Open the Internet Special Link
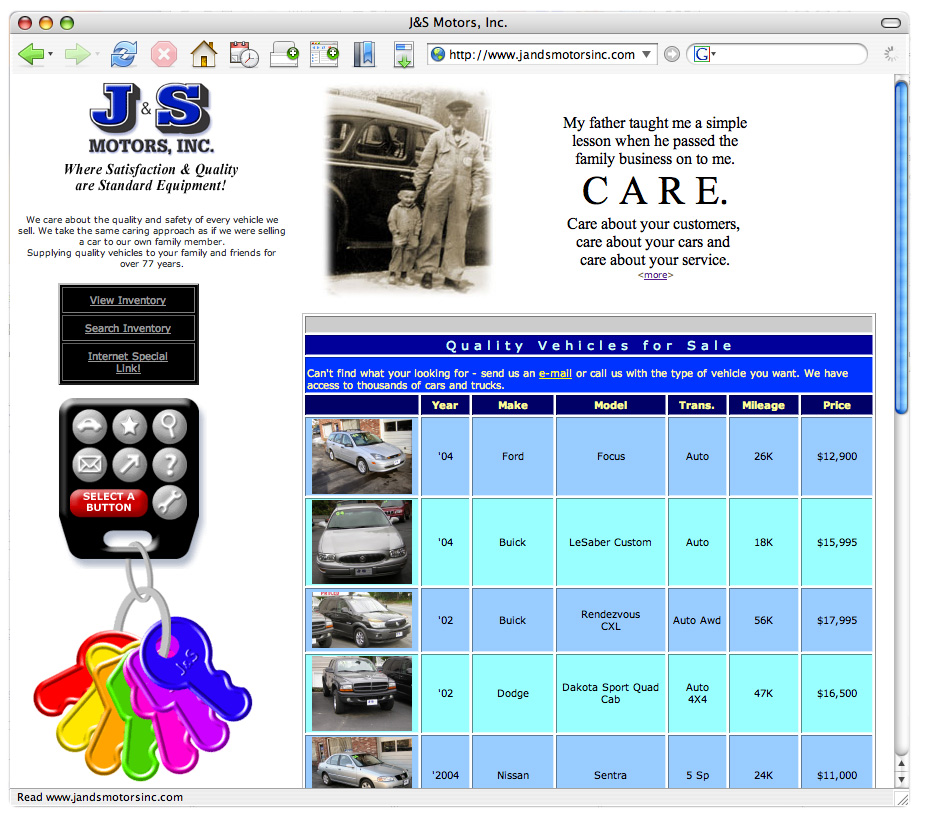925x824 pixels. 128,362
